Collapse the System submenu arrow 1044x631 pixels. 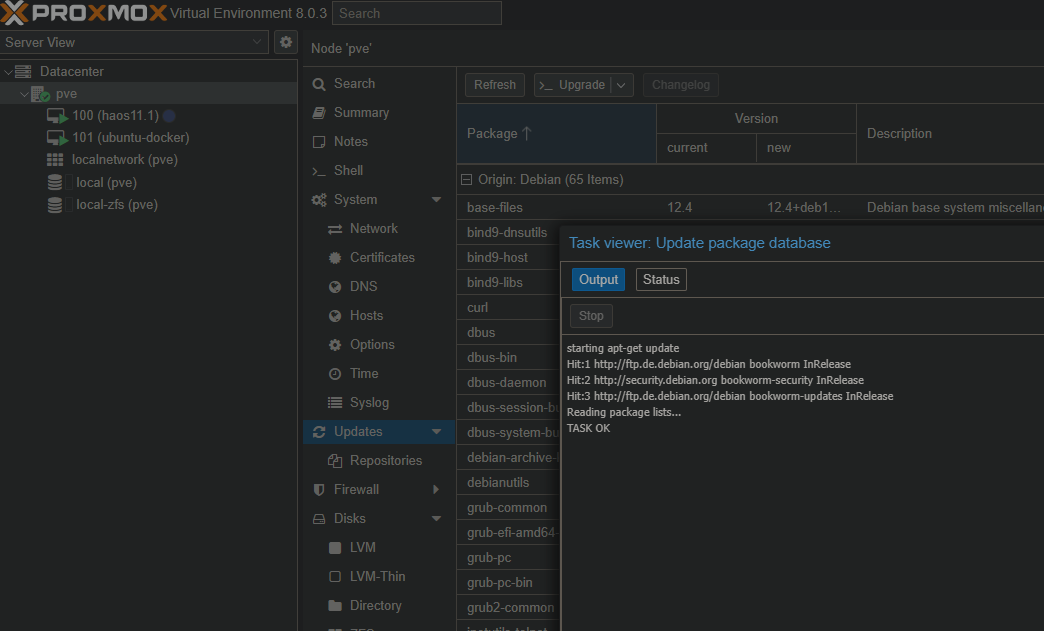point(436,200)
